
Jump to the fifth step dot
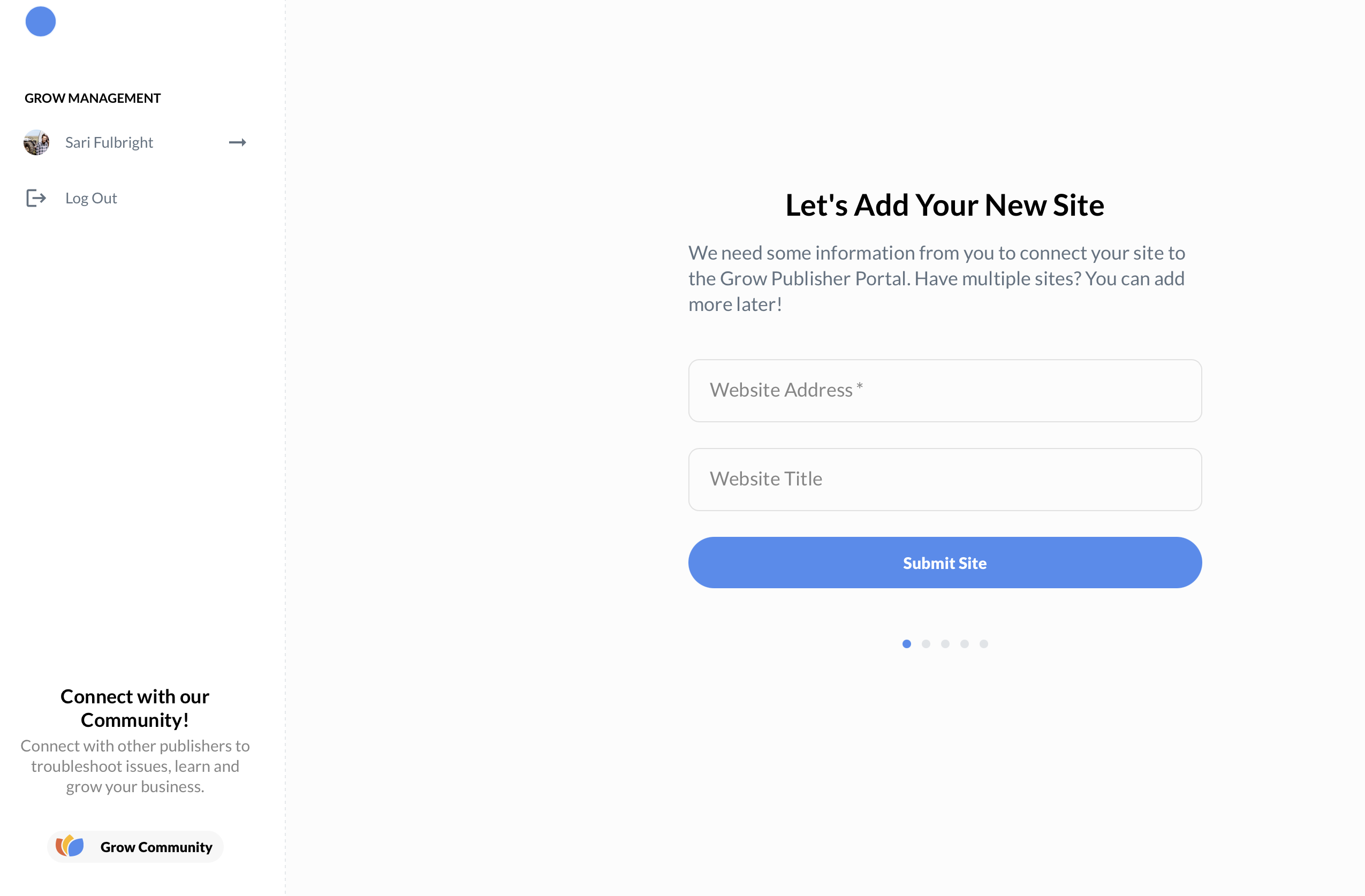point(984,643)
